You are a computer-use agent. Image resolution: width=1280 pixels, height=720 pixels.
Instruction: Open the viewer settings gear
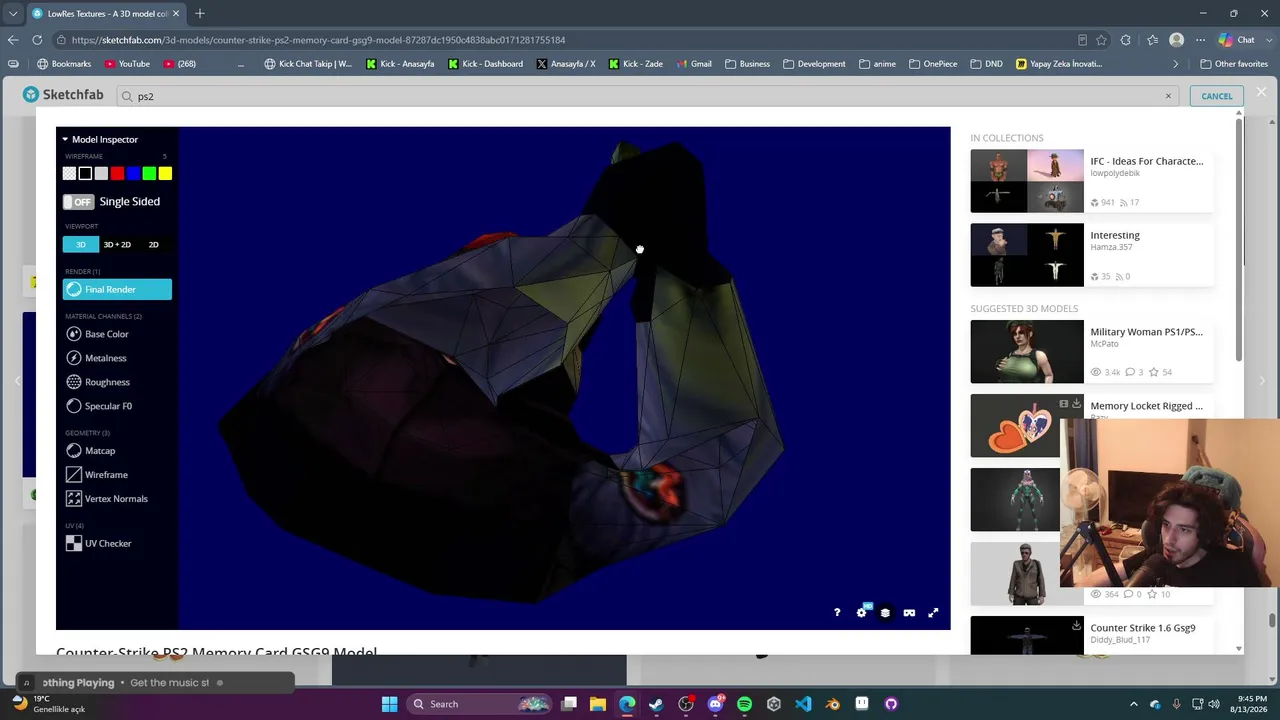861,613
